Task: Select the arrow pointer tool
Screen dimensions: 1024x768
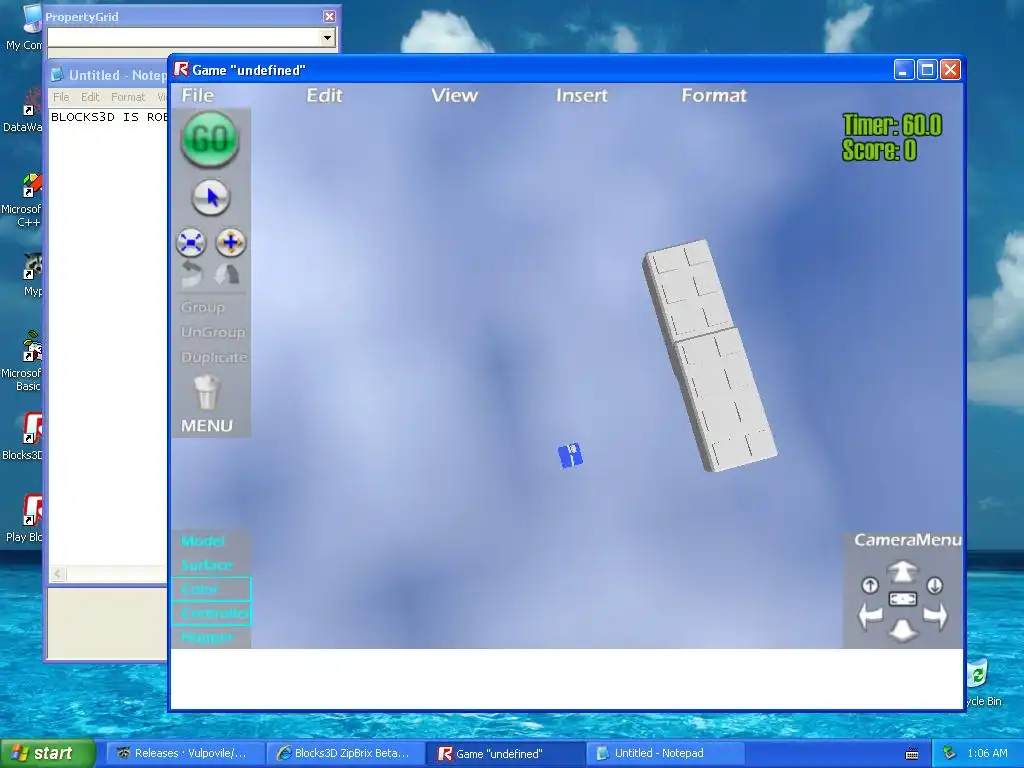Action: tap(210, 197)
